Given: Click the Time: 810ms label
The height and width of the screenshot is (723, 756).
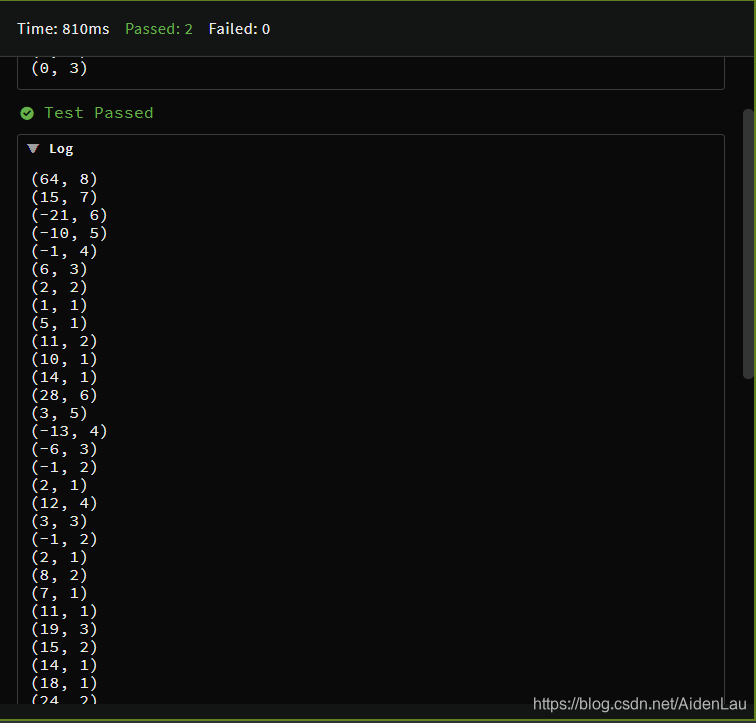Looking at the screenshot, I should tap(63, 29).
